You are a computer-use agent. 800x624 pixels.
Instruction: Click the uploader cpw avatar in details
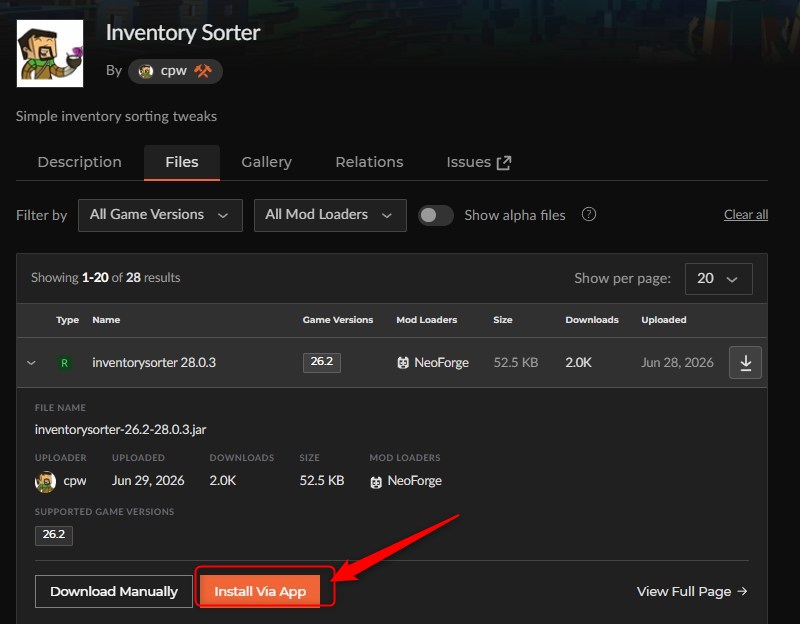[45, 481]
